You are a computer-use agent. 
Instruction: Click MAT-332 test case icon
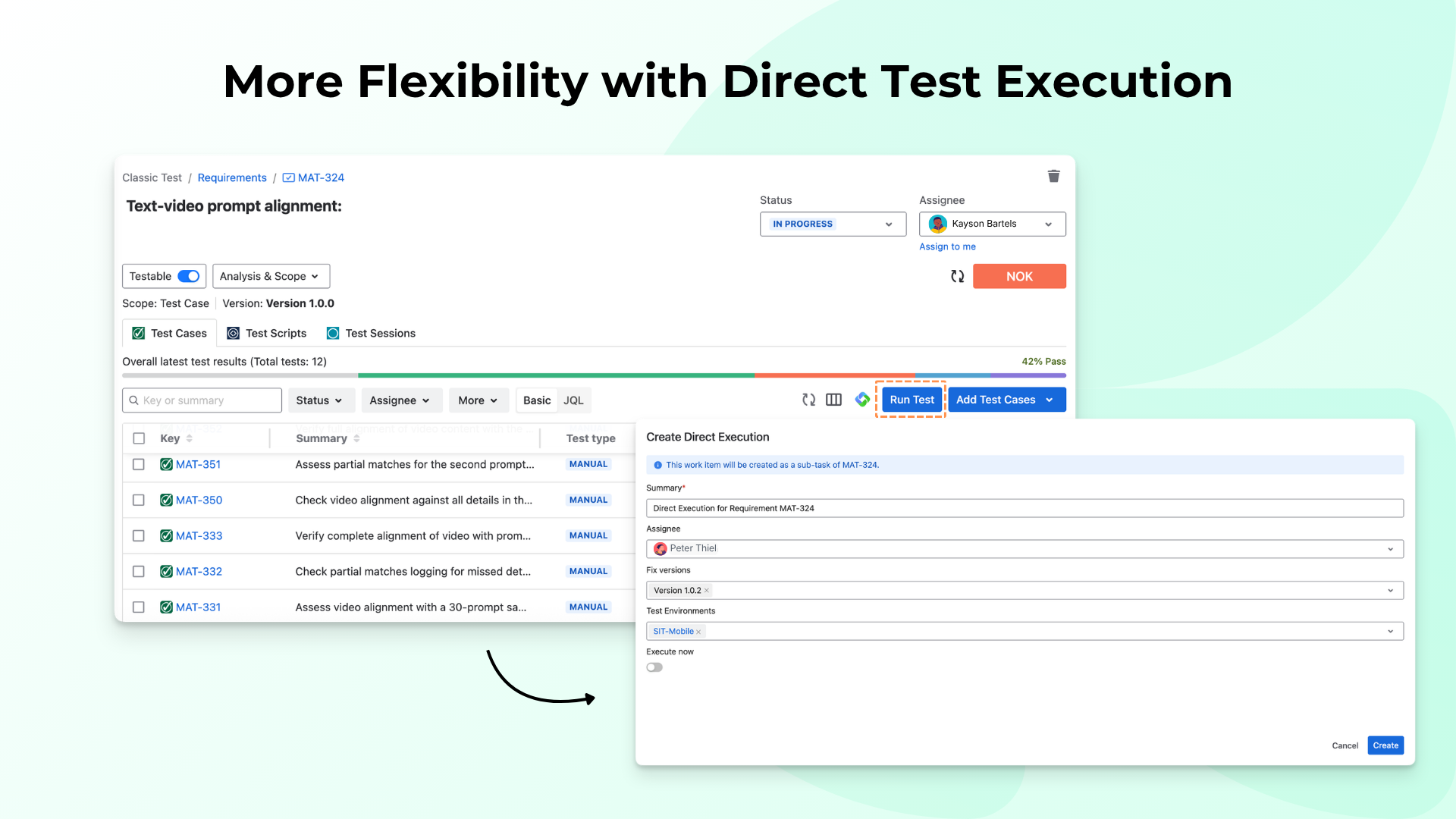point(166,571)
